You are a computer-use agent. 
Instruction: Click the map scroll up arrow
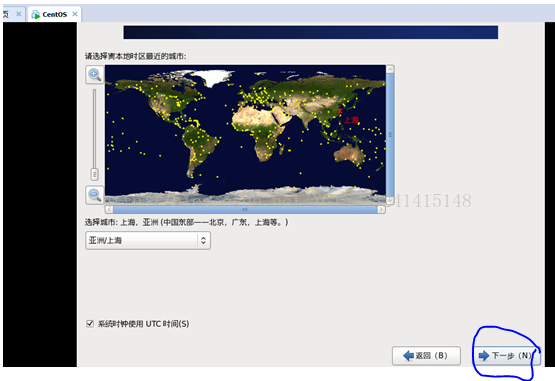[x=390, y=69]
